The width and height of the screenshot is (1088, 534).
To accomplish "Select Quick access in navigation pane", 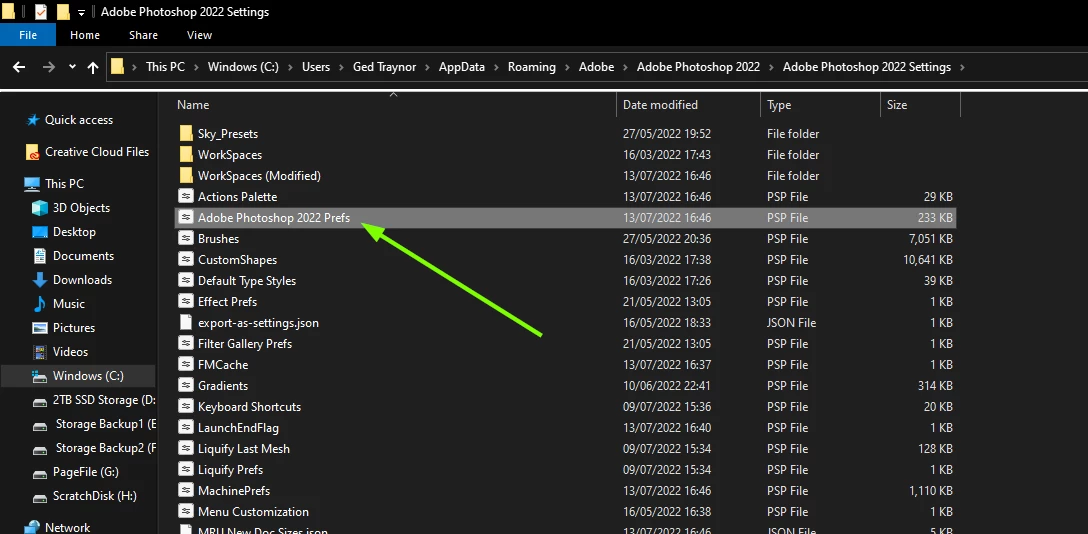I will (x=78, y=120).
